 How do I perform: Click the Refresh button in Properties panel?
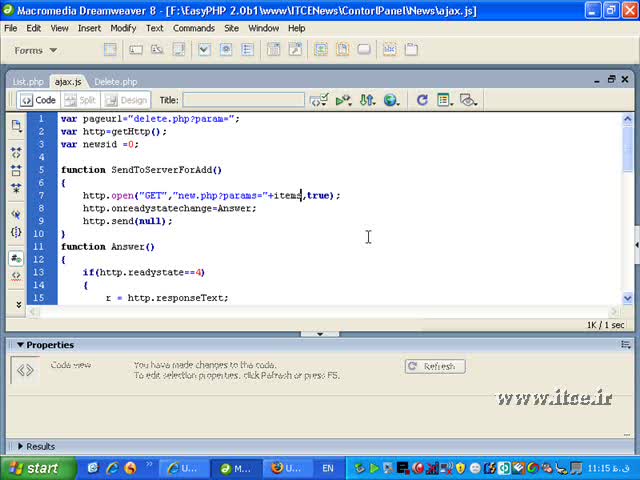pos(435,366)
